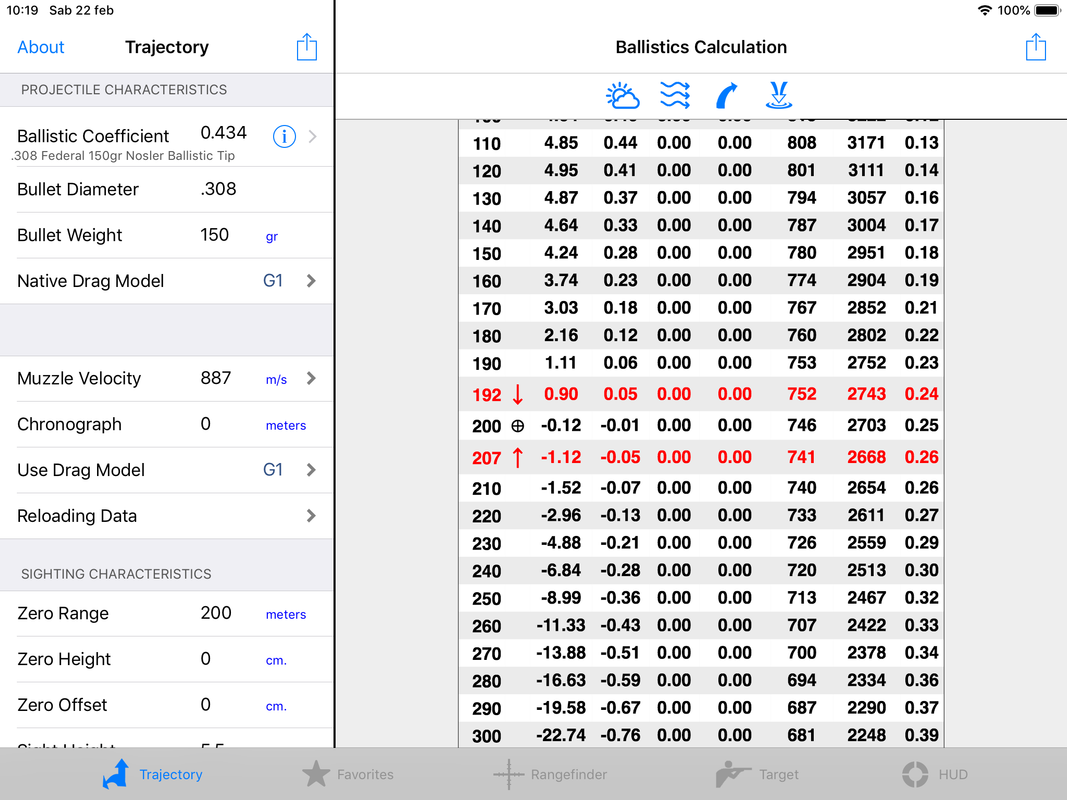The width and height of the screenshot is (1067, 800).
Task: Edit the Zero Height value
Action: tap(206, 659)
